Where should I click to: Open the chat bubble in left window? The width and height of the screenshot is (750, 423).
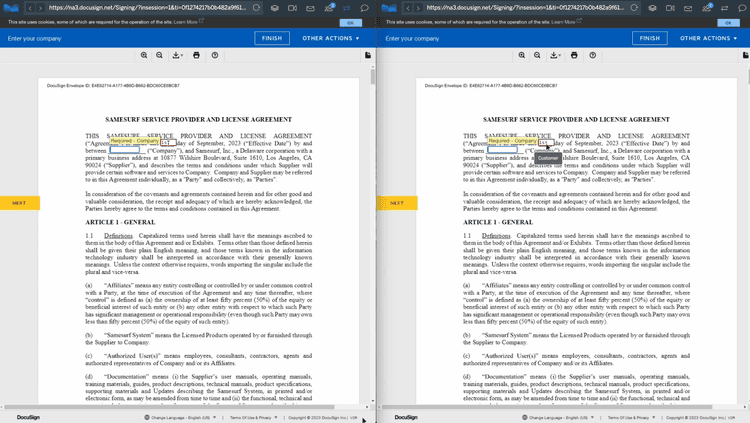364,8
